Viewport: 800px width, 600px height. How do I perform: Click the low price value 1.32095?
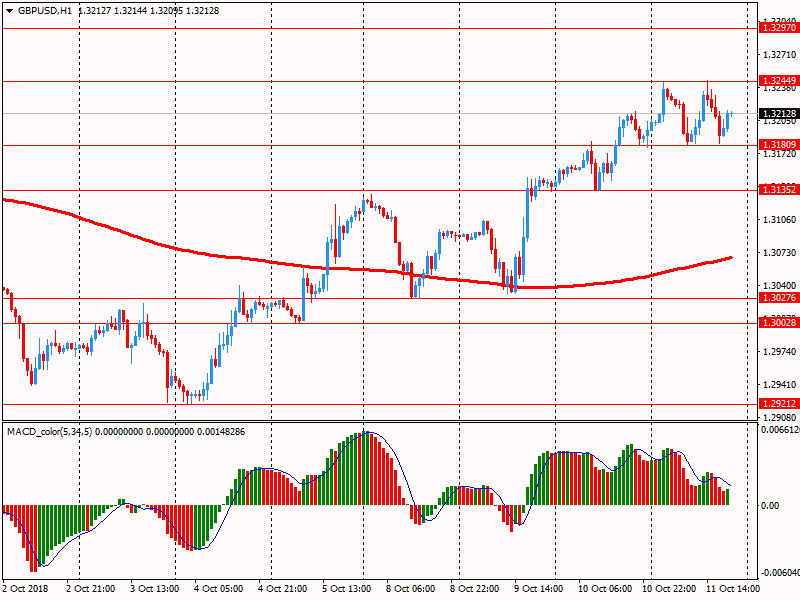click(166, 11)
